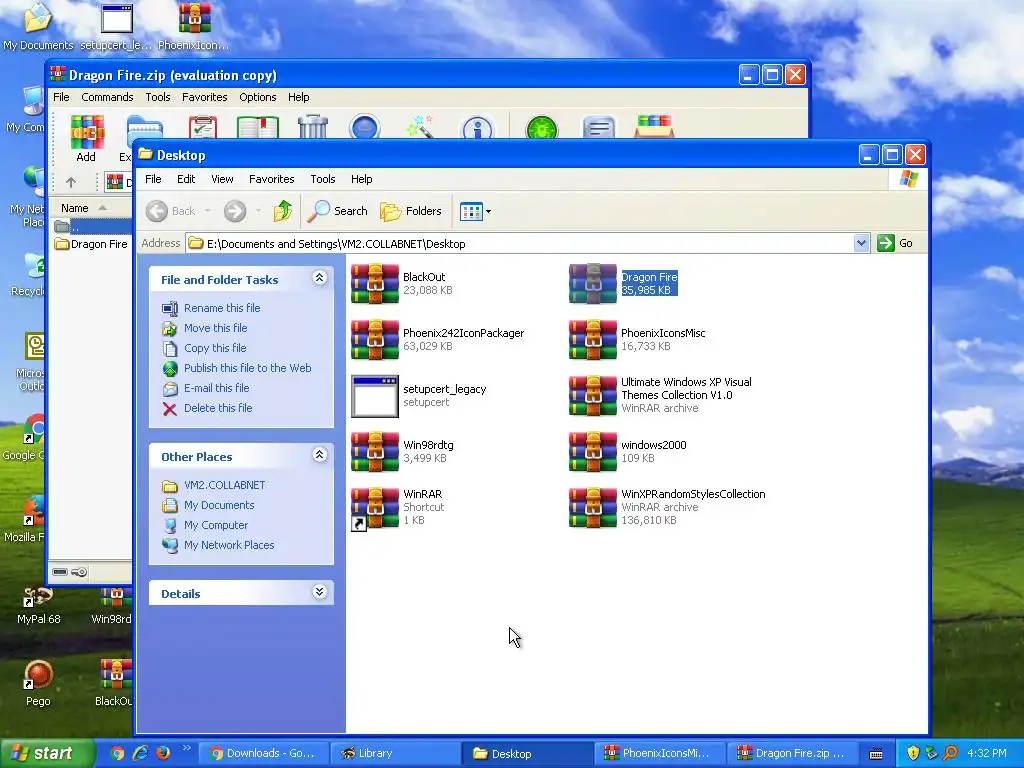Open the Tools menu in Desktop window

[x=323, y=179]
